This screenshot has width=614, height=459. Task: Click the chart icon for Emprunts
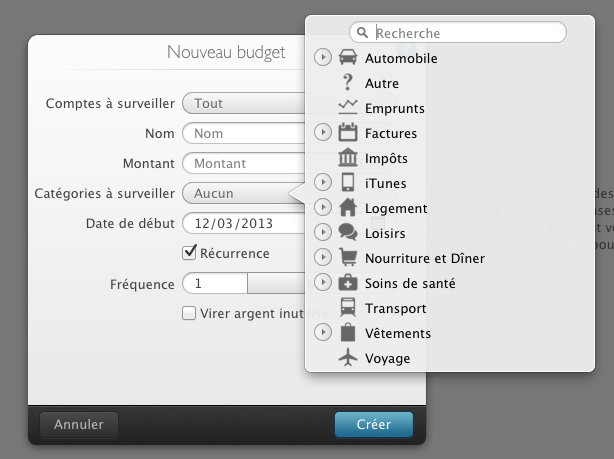pyautogui.click(x=348, y=108)
